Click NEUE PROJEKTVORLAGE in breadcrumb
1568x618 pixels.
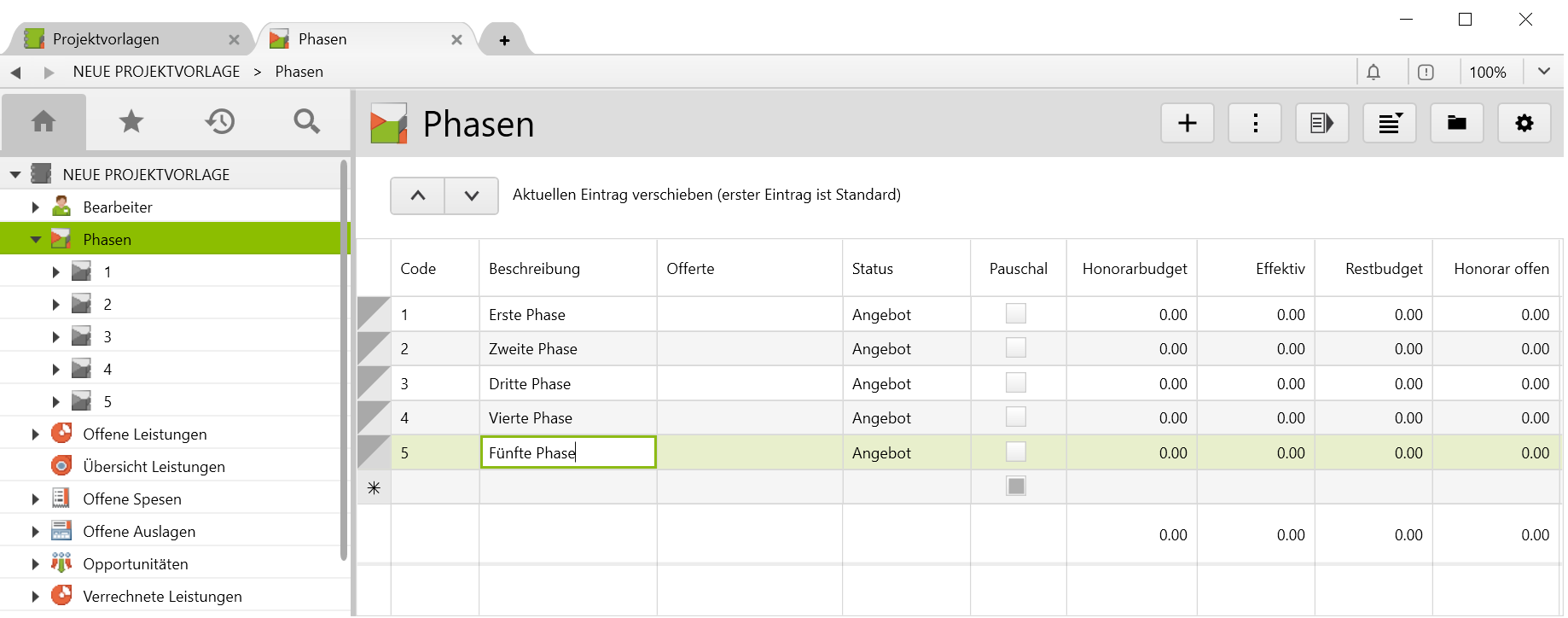pos(156,72)
